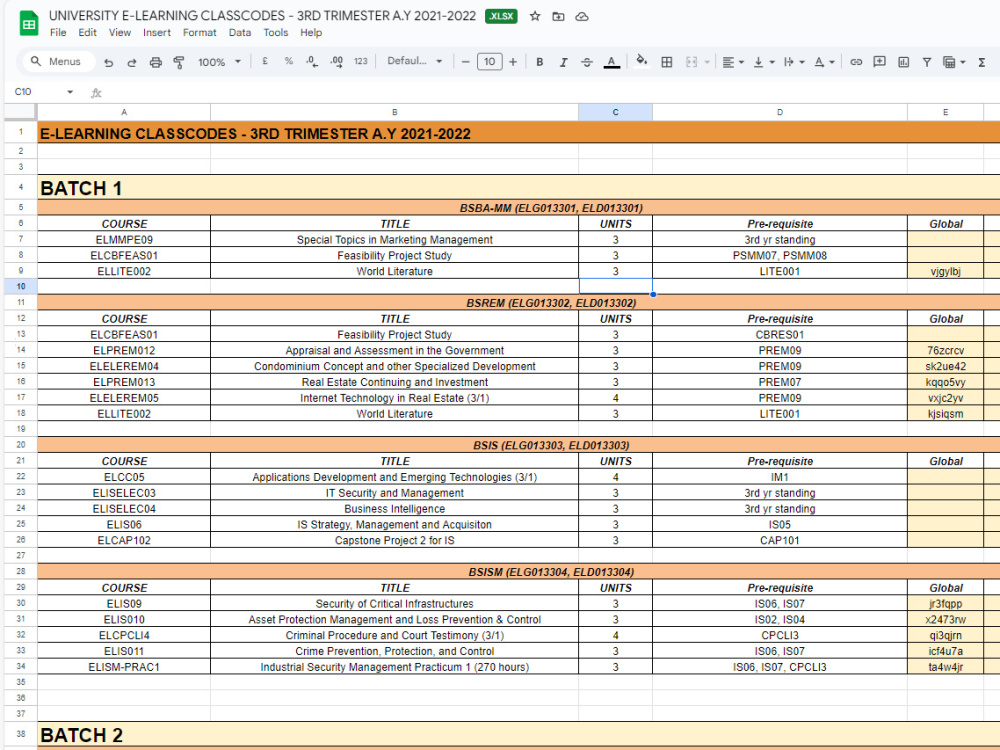Open the zoom 100% dropdown
This screenshot has width=1000, height=750.
click(x=219, y=62)
